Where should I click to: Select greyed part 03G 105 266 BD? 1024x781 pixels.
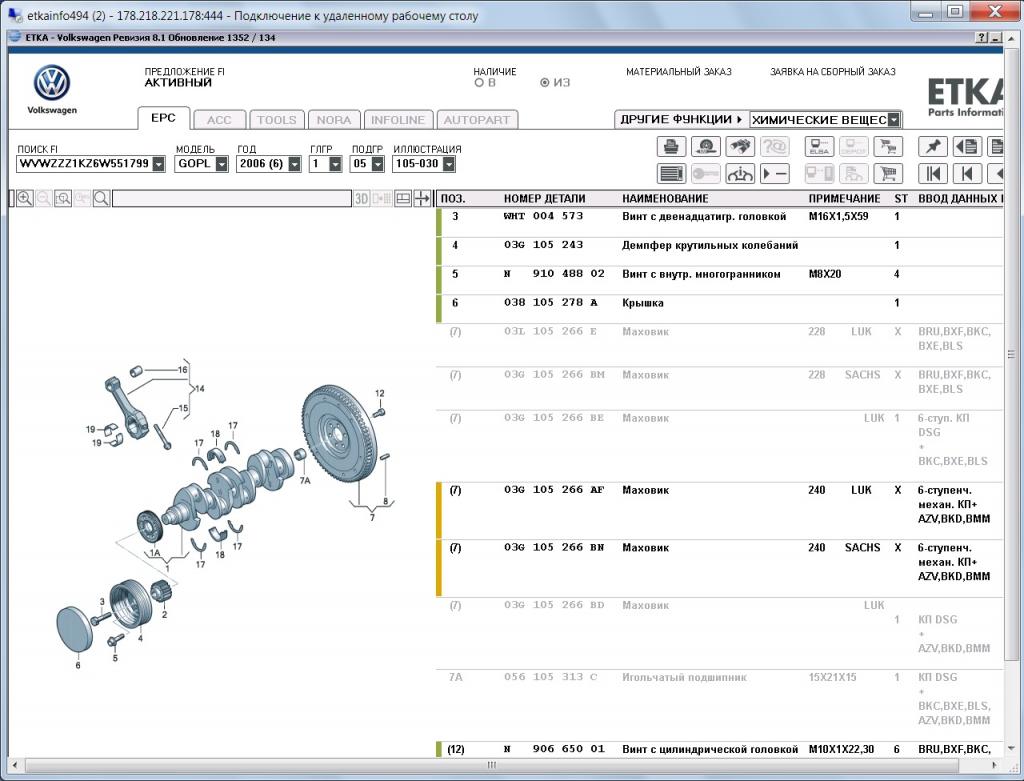pyautogui.click(x=720, y=633)
